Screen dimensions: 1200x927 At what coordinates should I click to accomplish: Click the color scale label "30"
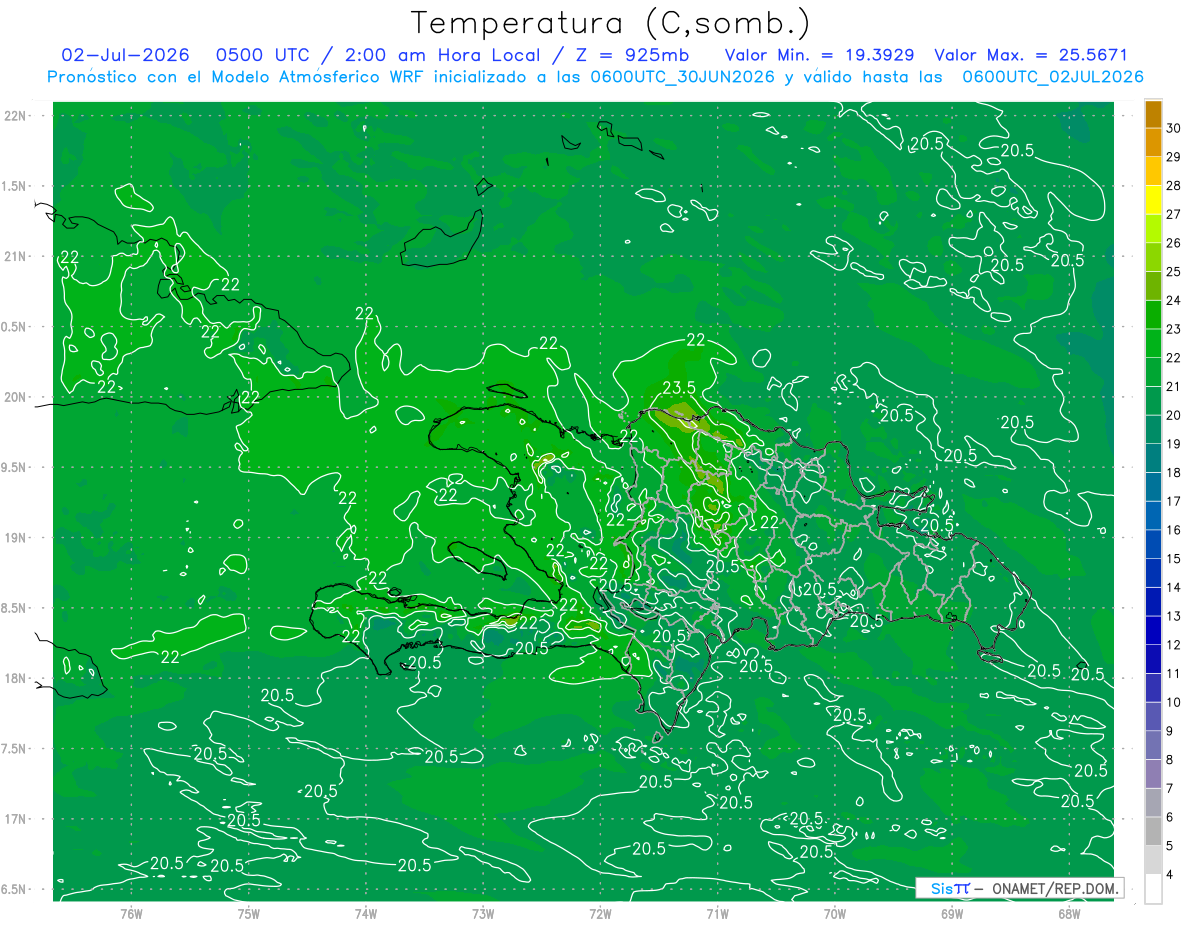coord(1174,128)
